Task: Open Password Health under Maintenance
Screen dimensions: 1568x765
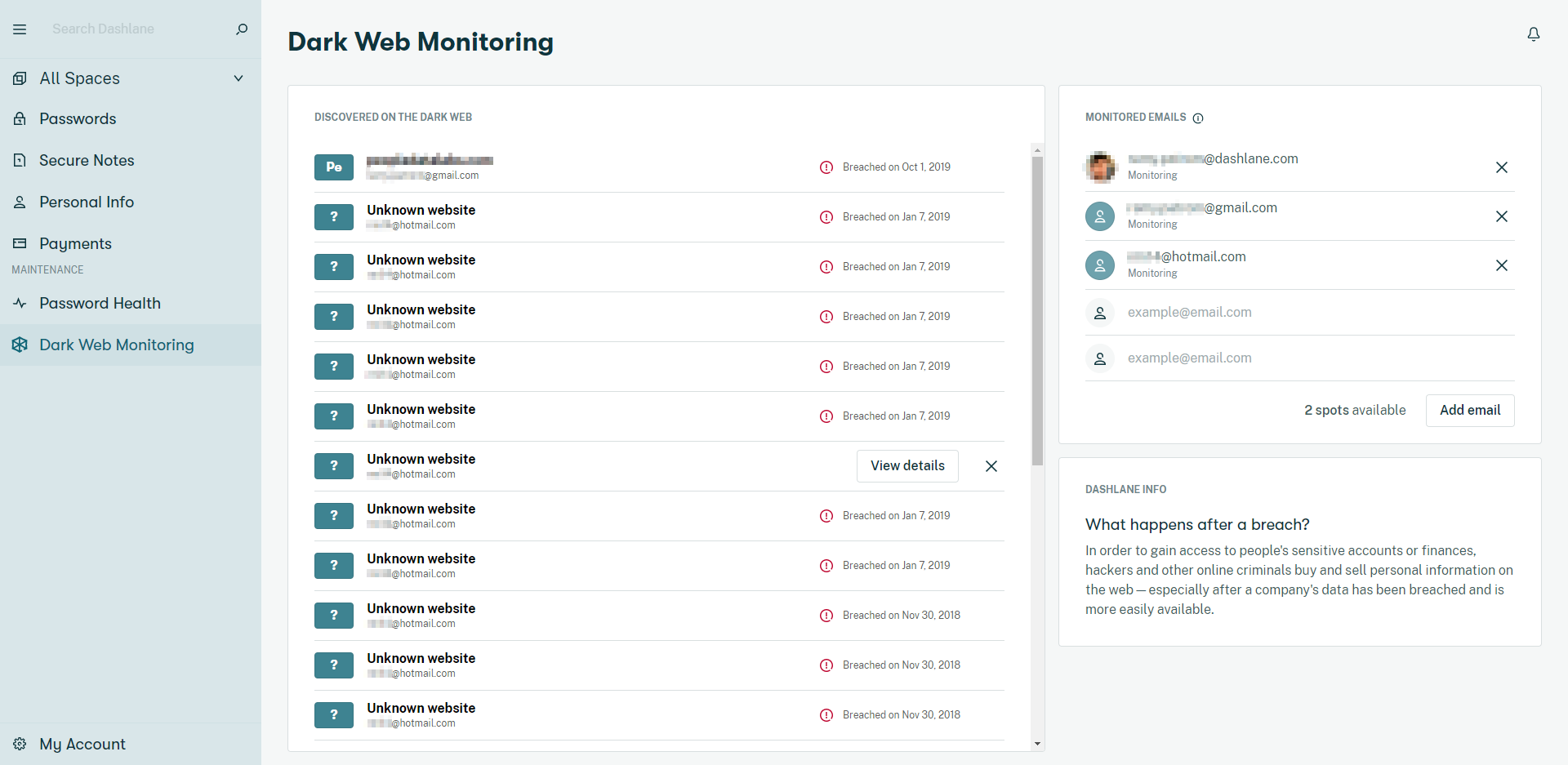Action: 100,303
